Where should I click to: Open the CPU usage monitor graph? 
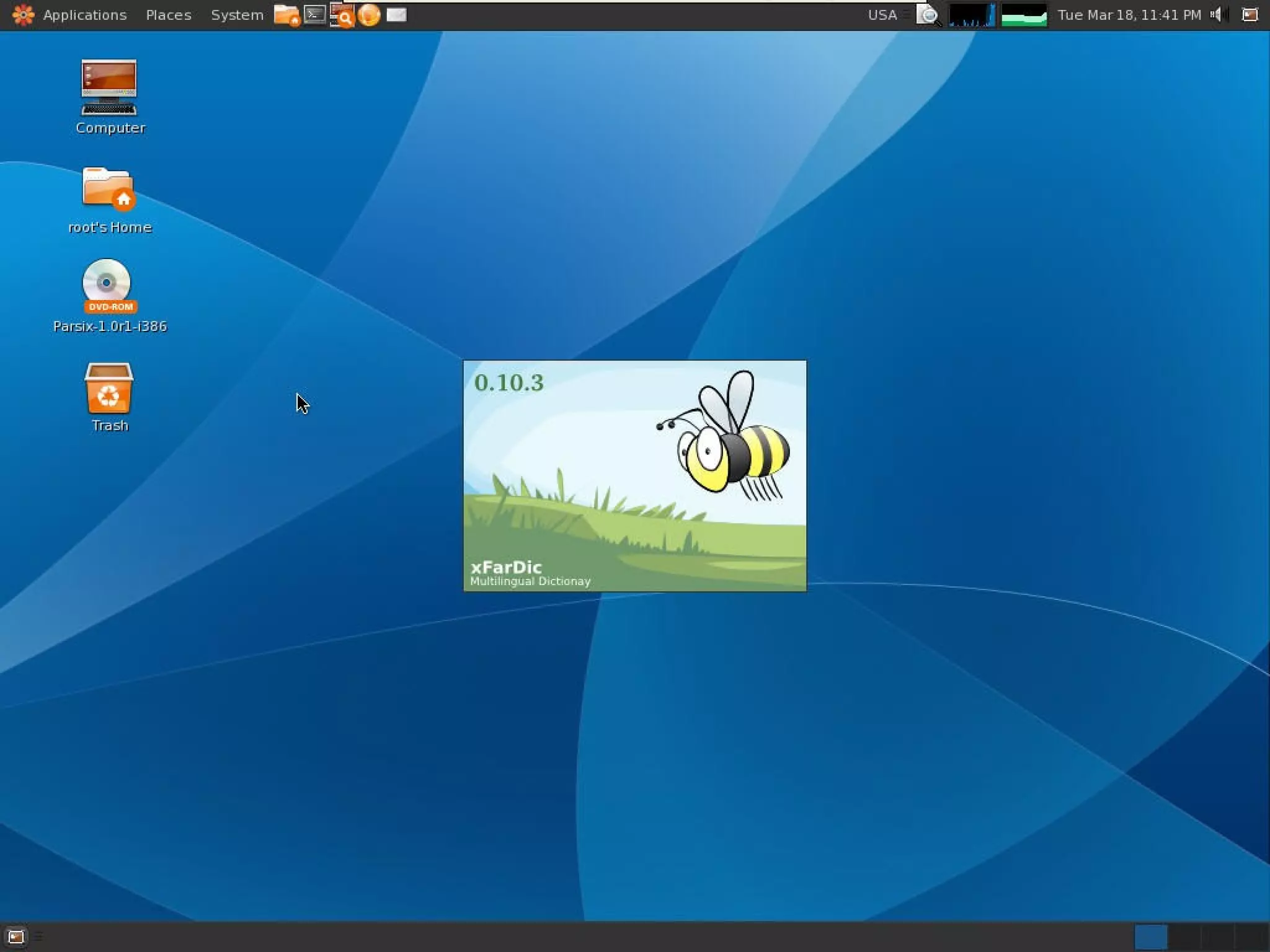click(972, 15)
